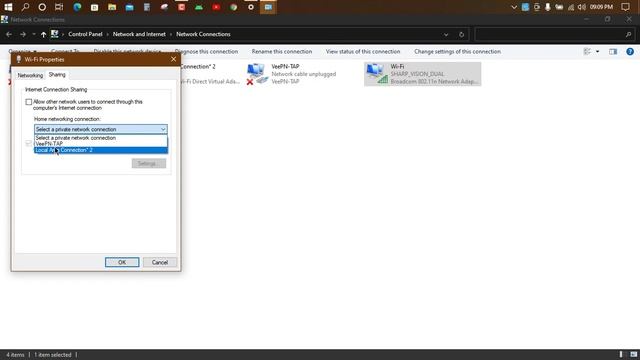Switch to Networking tab in Wi-Fi Properties

(30, 76)
